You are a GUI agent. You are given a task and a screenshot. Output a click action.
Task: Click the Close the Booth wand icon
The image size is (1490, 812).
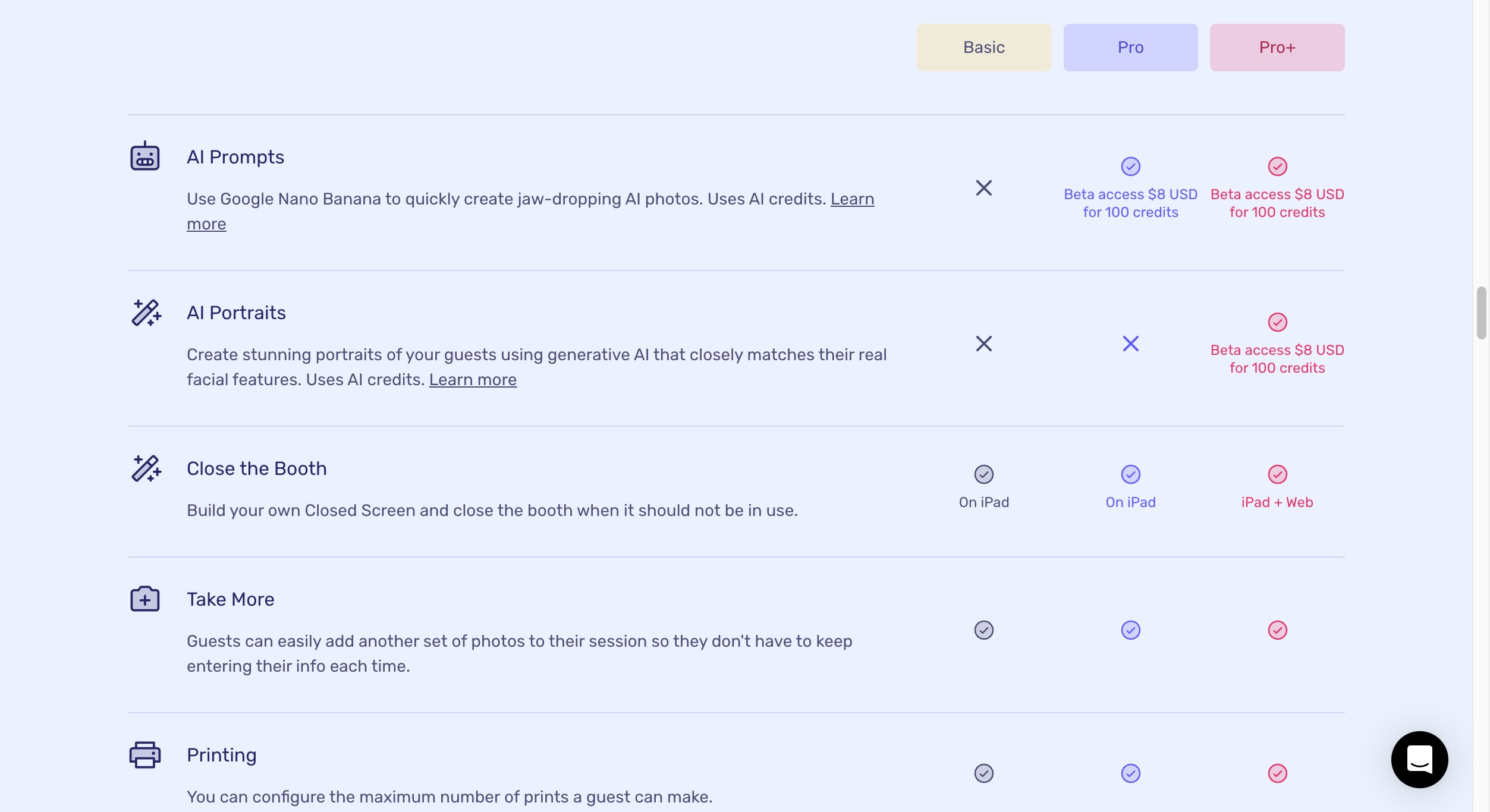(x=146, y=468)
